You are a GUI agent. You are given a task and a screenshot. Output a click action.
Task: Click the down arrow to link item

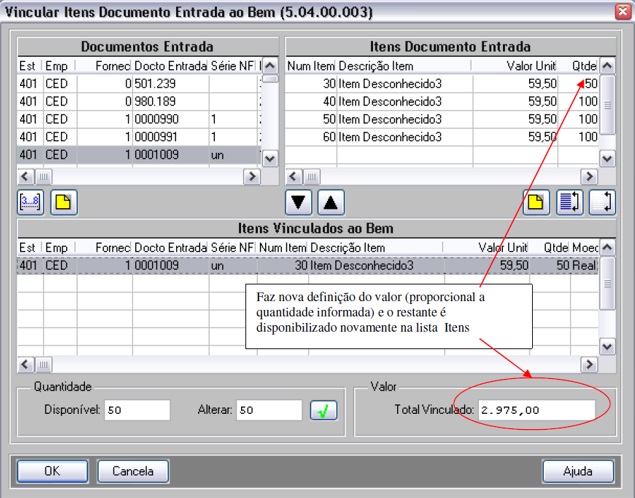298,202
